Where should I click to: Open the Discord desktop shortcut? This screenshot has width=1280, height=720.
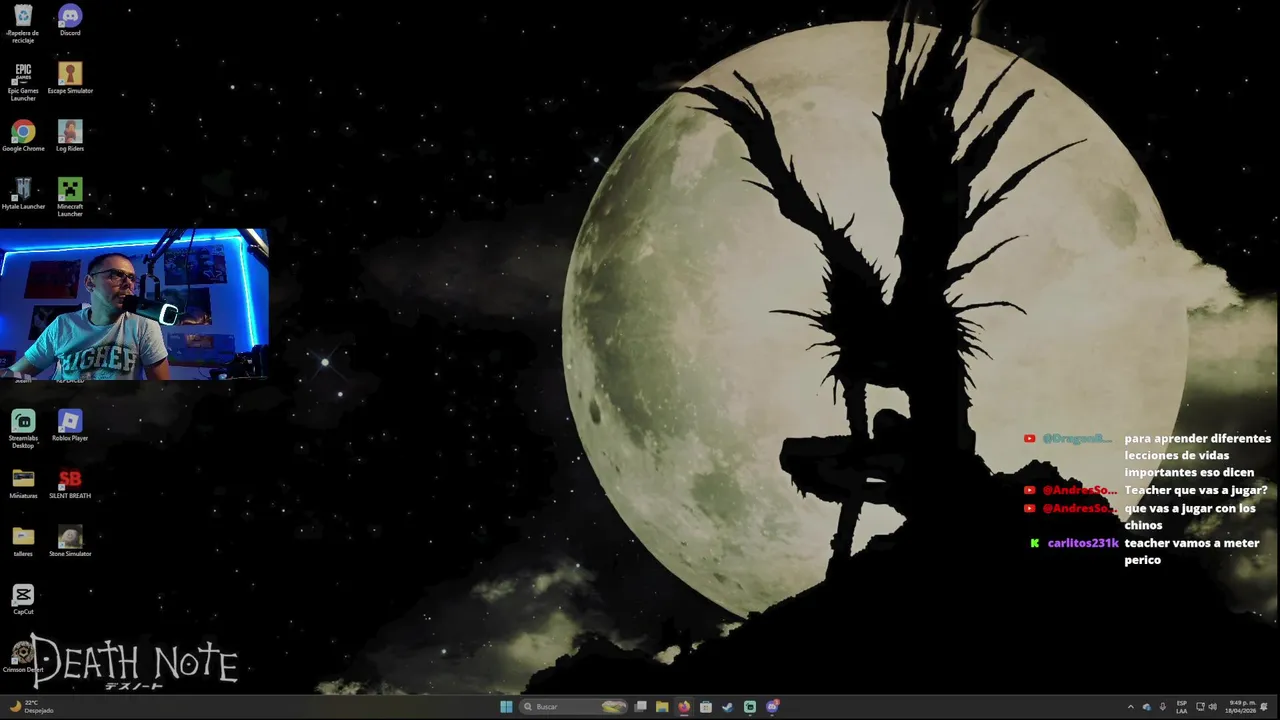pyautogui.click(x=70, y=20)
